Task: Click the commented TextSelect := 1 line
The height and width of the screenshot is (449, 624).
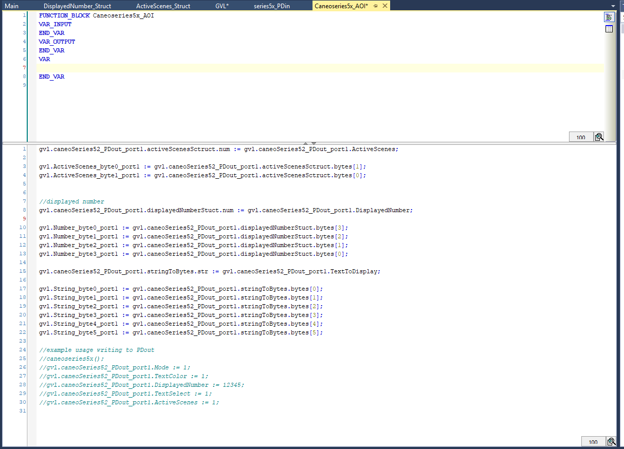Action: pos(125,394)
